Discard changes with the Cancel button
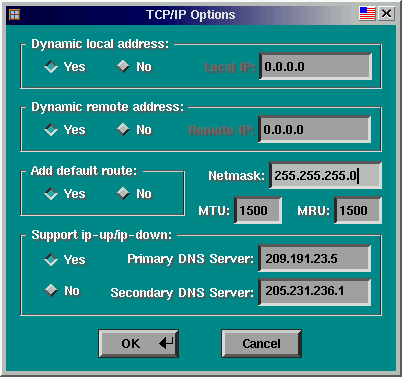The height and width of the screenshot is (377, 402). (x=262, y=344)
